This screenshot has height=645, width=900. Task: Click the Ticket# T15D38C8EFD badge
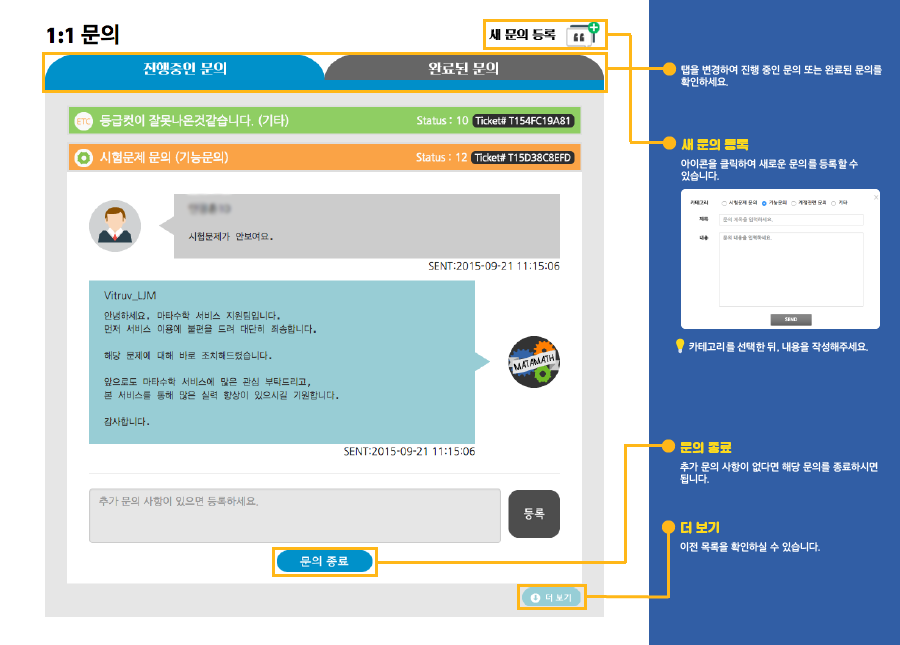click(524, 158)
